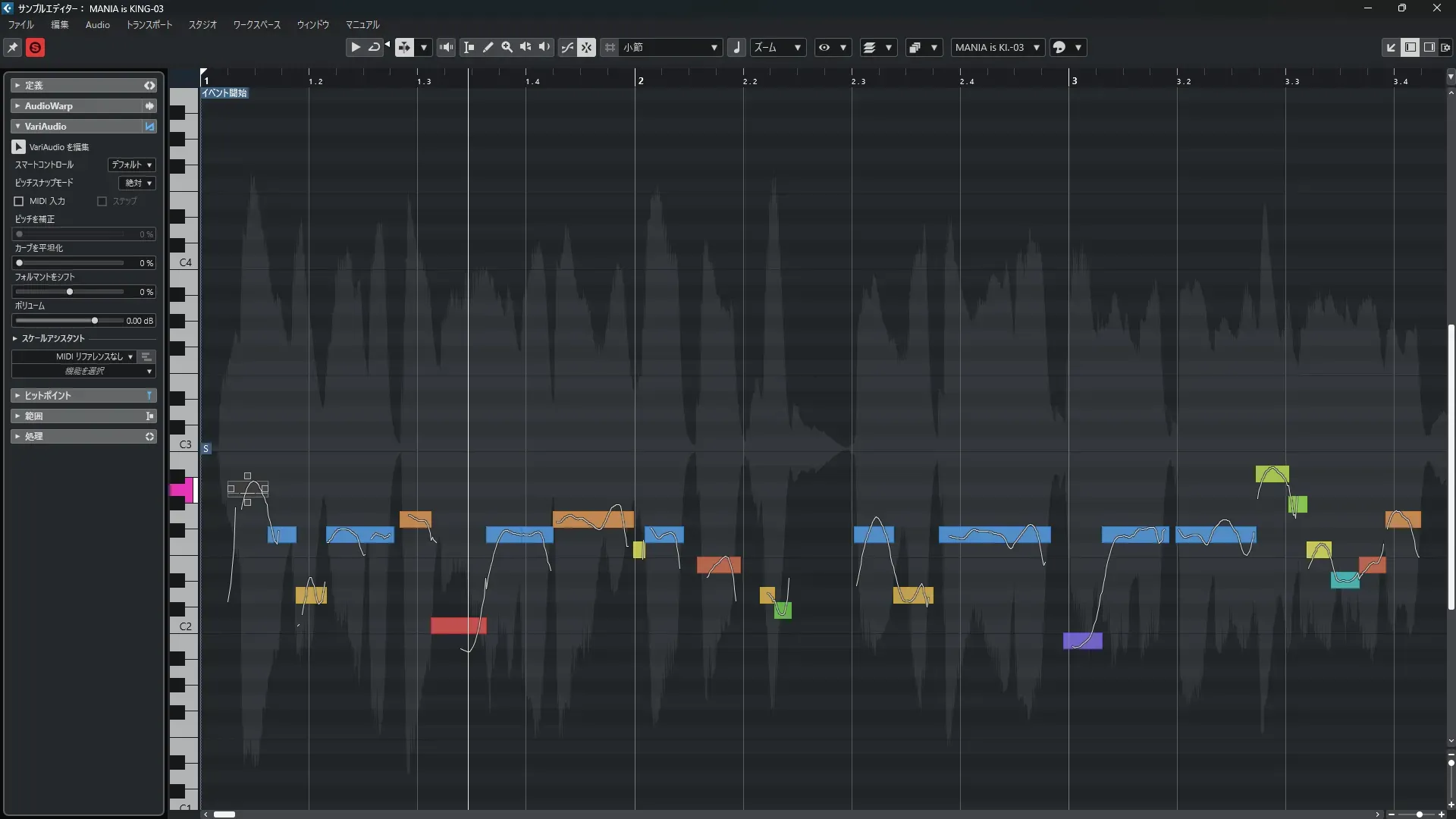The image size is (1456, 819).
Task: Toggle audition loop button
Action: point(374,47)
